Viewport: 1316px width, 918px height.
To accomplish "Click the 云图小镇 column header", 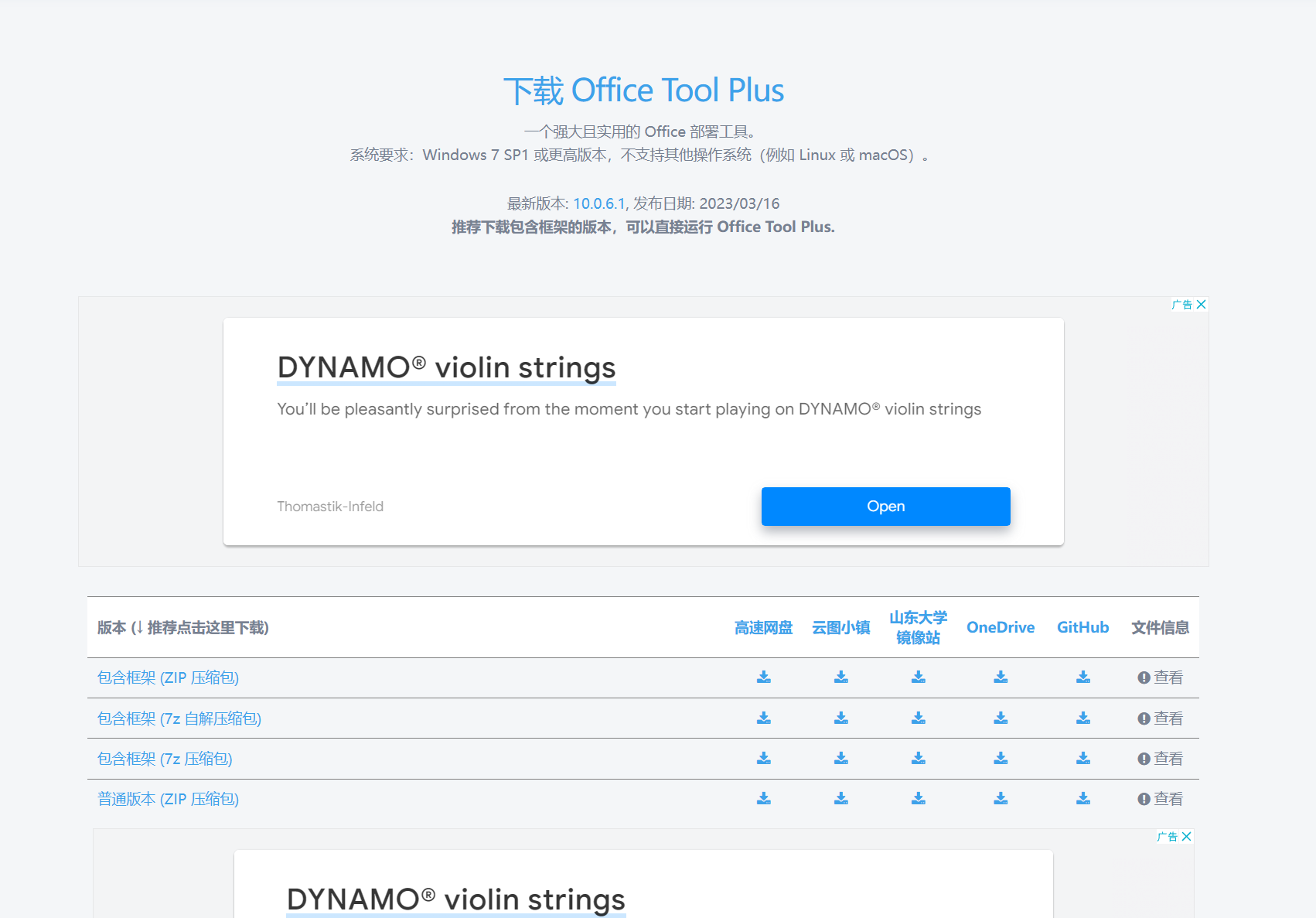I will coord(841,628).
